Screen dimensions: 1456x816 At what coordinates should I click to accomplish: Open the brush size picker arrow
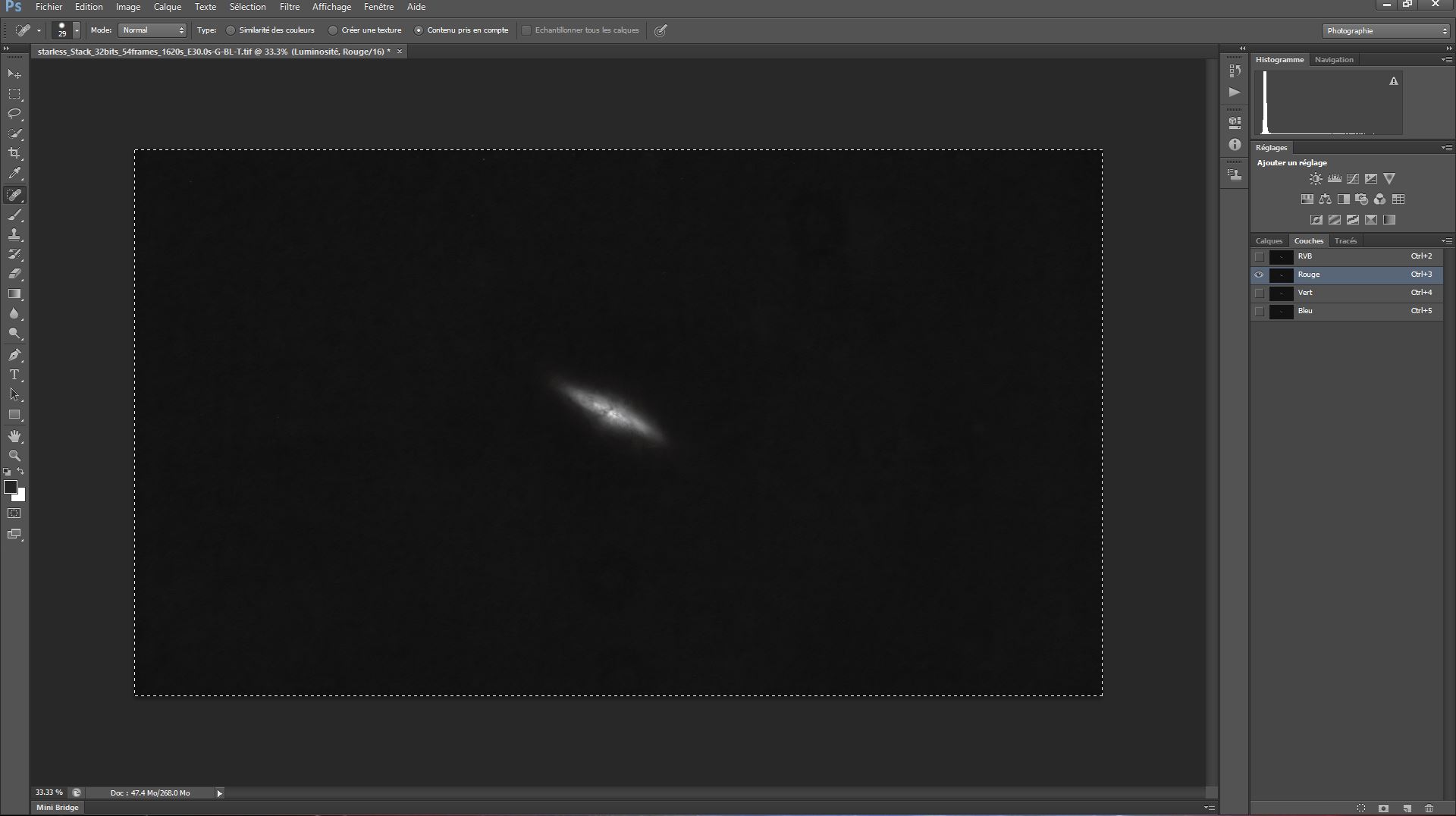coord(77,30)
